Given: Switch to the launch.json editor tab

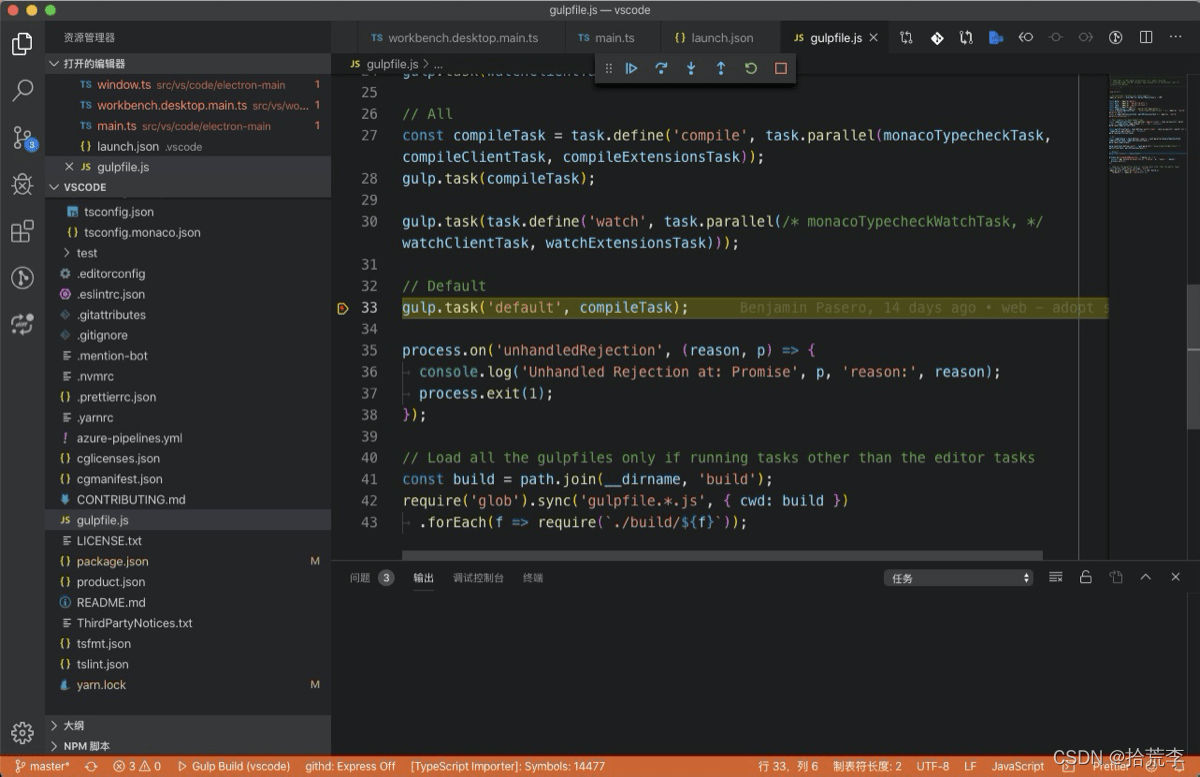Looking at the screenshot, I should point(713,38).
